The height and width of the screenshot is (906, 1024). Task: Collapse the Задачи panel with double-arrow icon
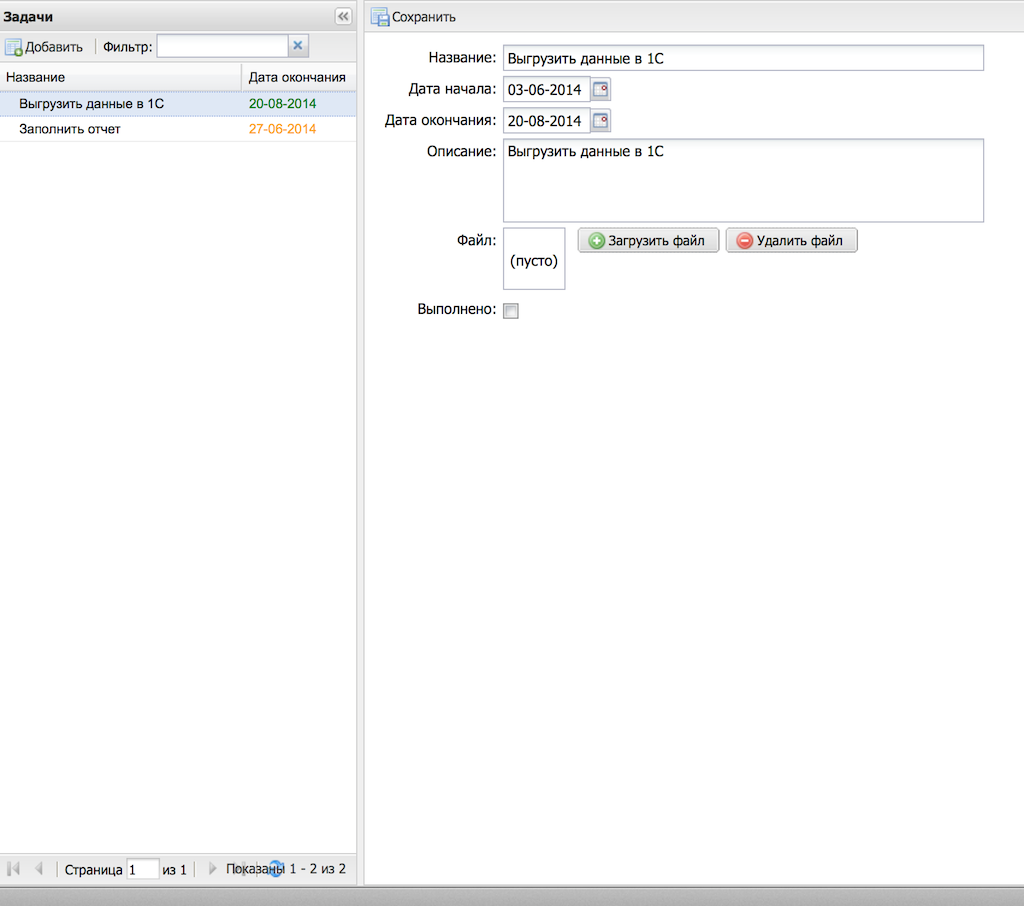click(x=343, y=16)
